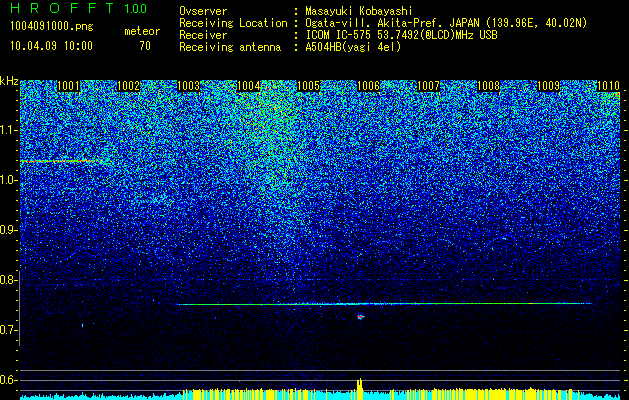Click the date stamp 10.04.09 10:00
The image size is (629, 400).
51,45
